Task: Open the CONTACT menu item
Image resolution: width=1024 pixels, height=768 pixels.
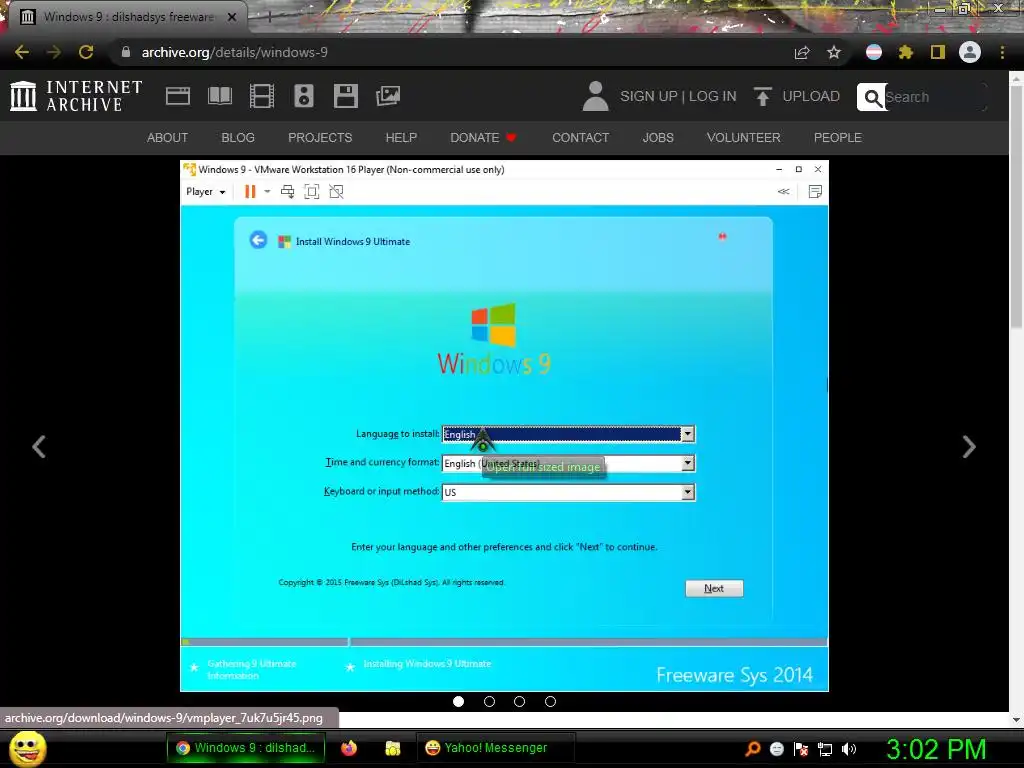Action: coord(581,138)
